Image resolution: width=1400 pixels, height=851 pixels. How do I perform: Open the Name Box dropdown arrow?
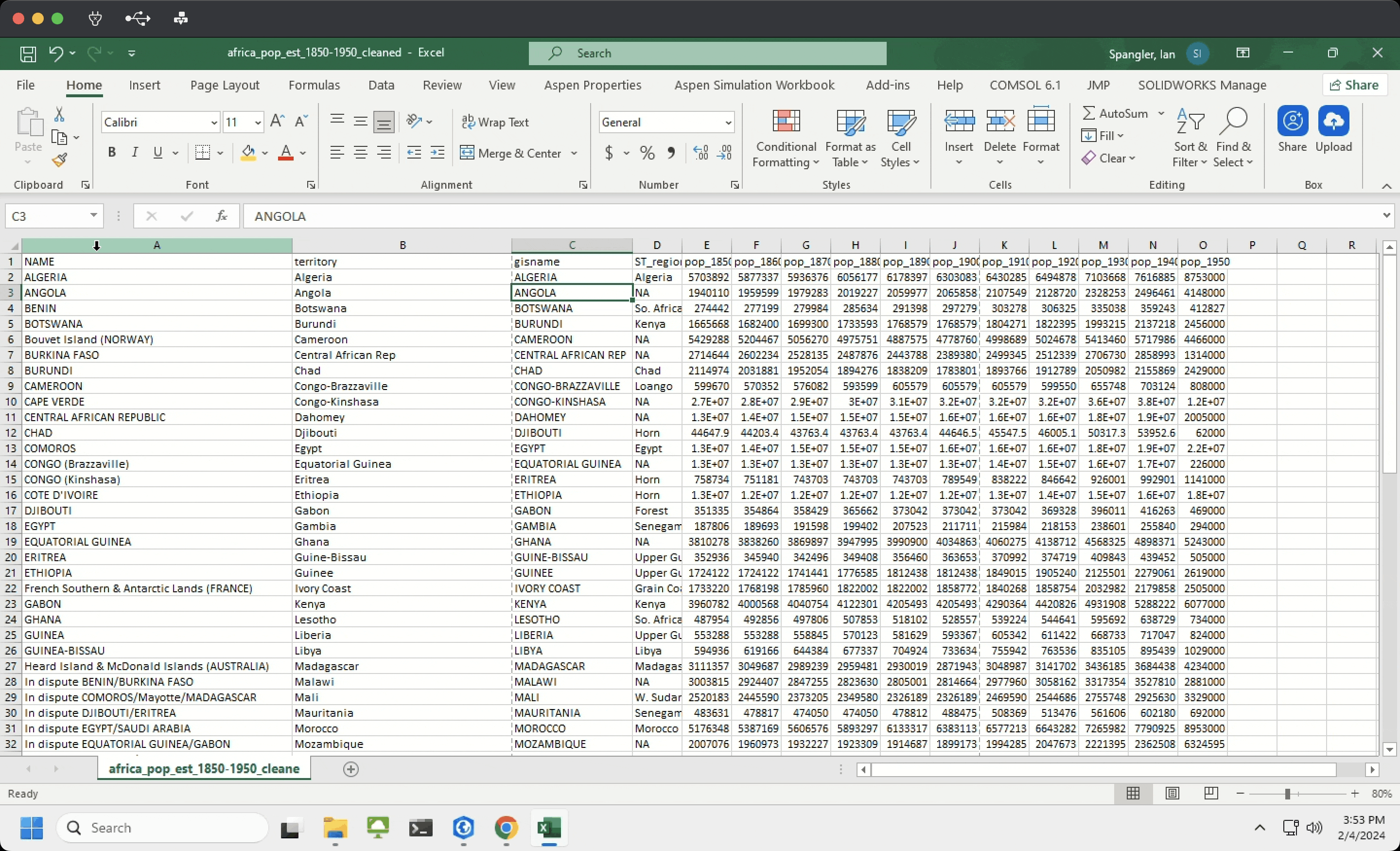click(93, 216)
